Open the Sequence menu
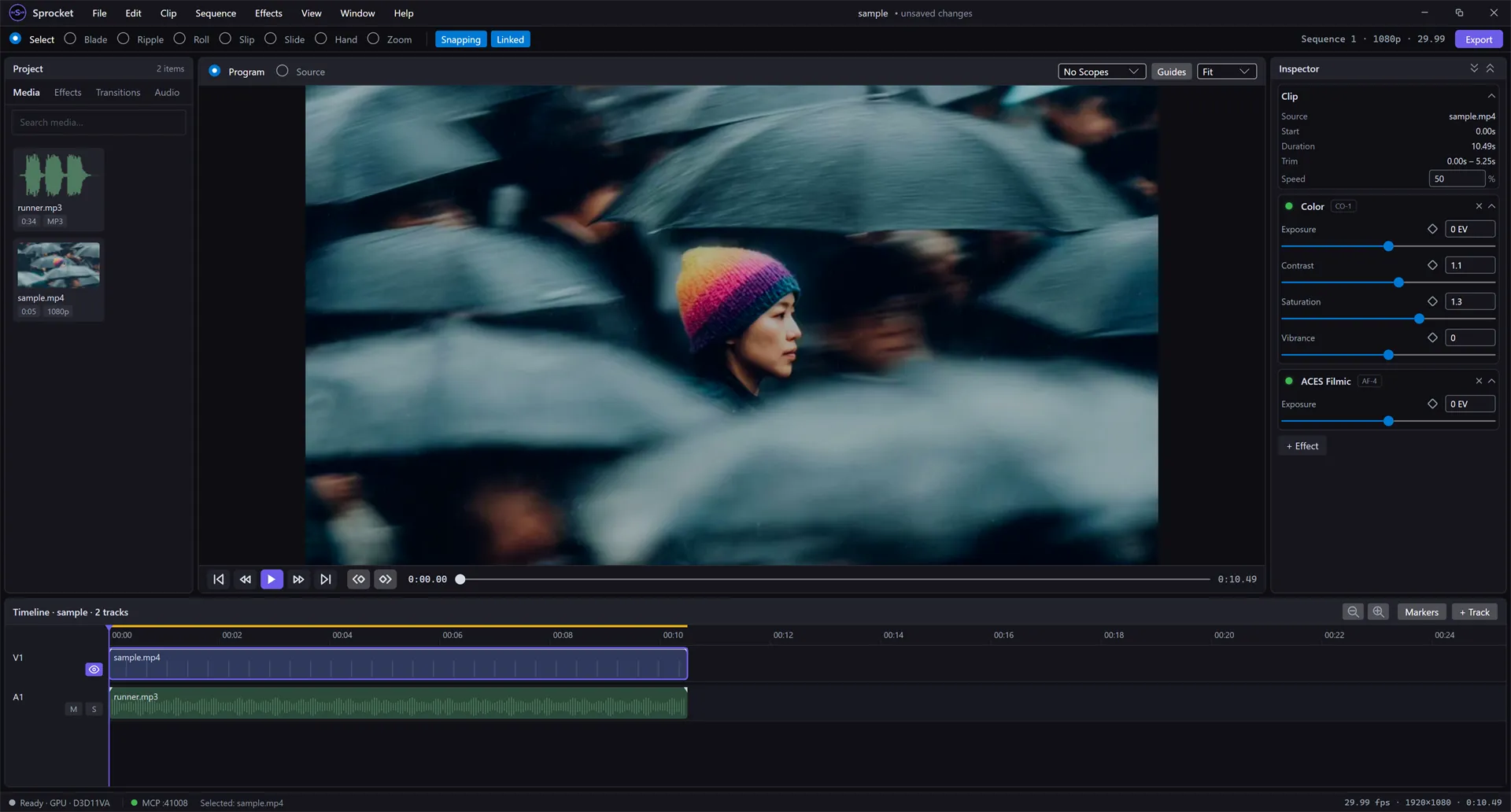Viewport: 1511px width, 812px height. coord(216,13)
